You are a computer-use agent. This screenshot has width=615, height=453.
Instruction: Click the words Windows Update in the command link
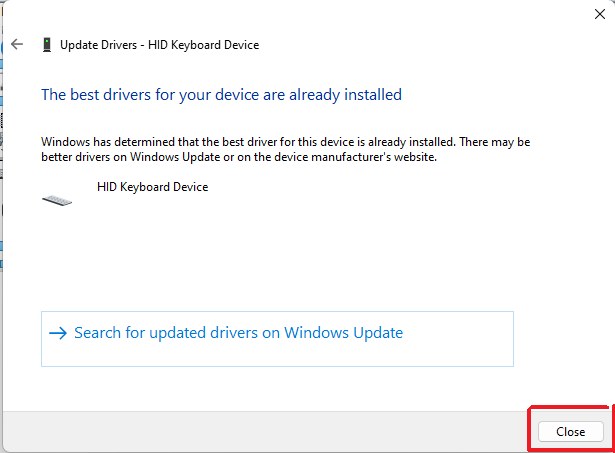(344, 333)
